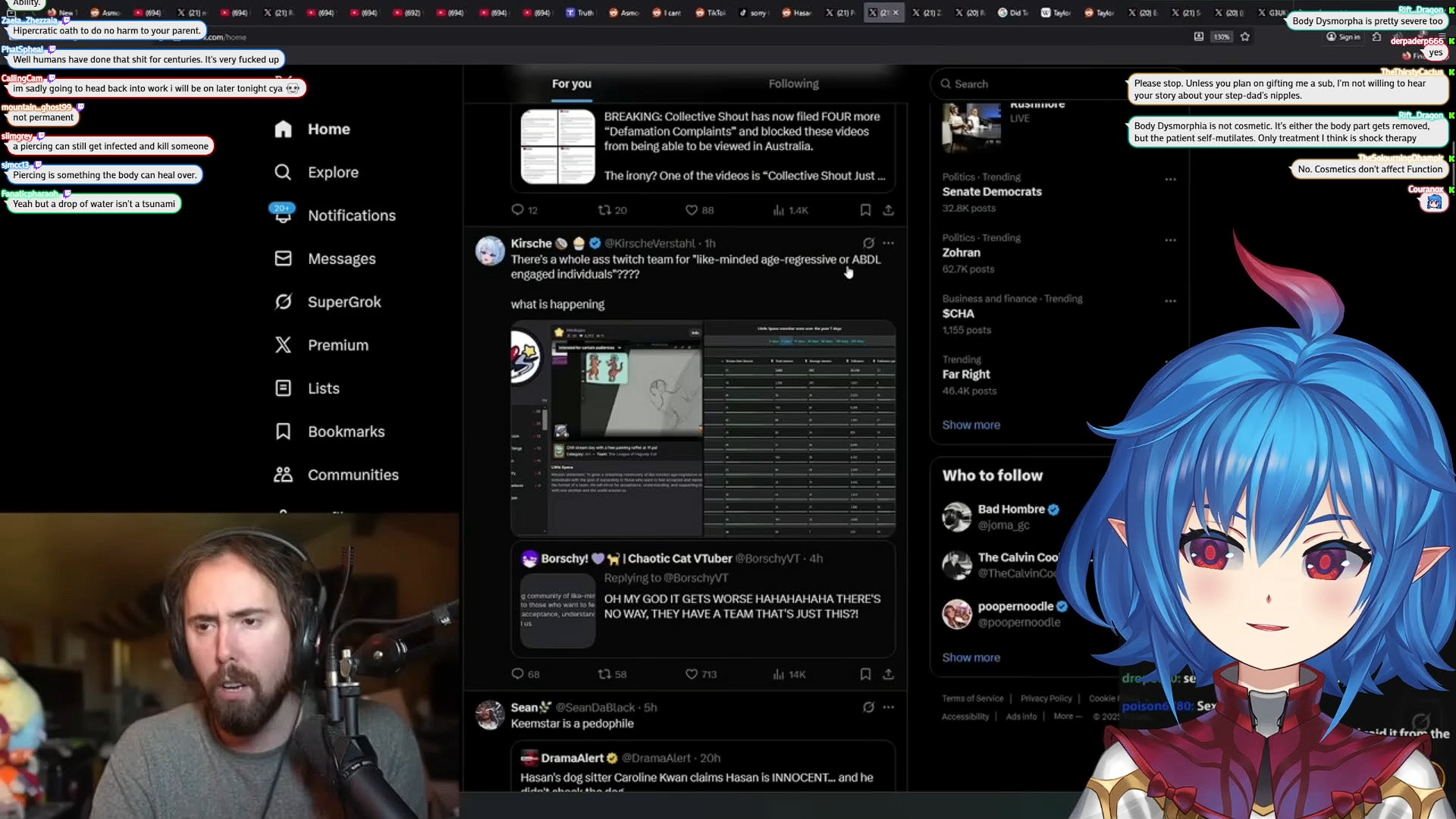Select the For you tab
Viewport: 1456px width, 819px height.
pos(571,84)
